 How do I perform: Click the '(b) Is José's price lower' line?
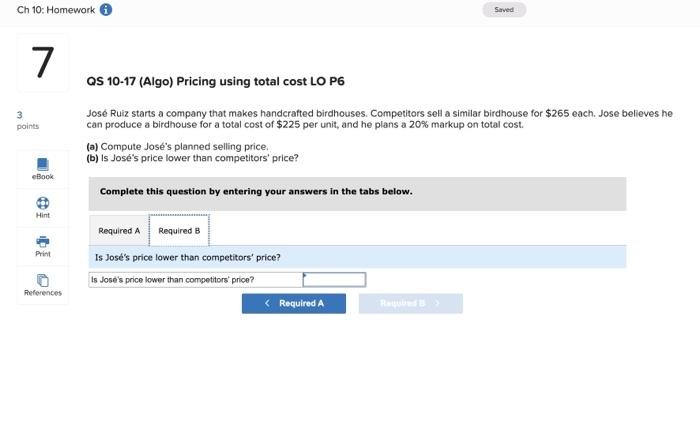[x=192, y=158]
